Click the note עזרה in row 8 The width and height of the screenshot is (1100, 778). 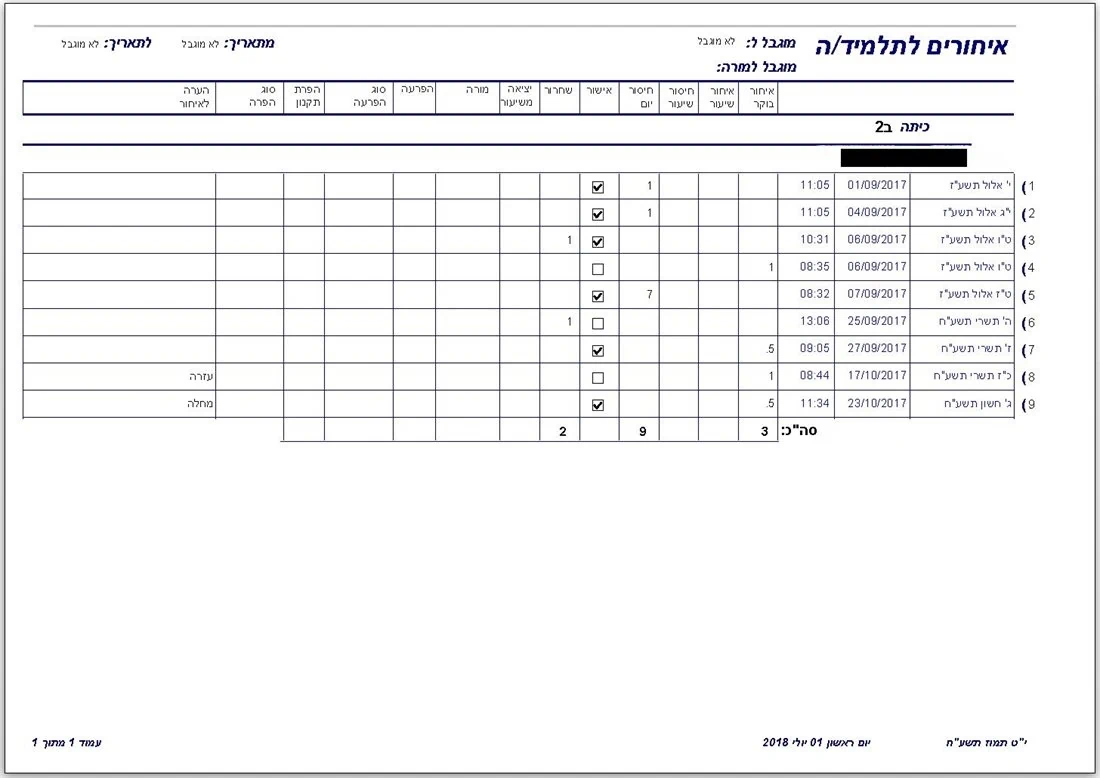click(x=201, y=377)
